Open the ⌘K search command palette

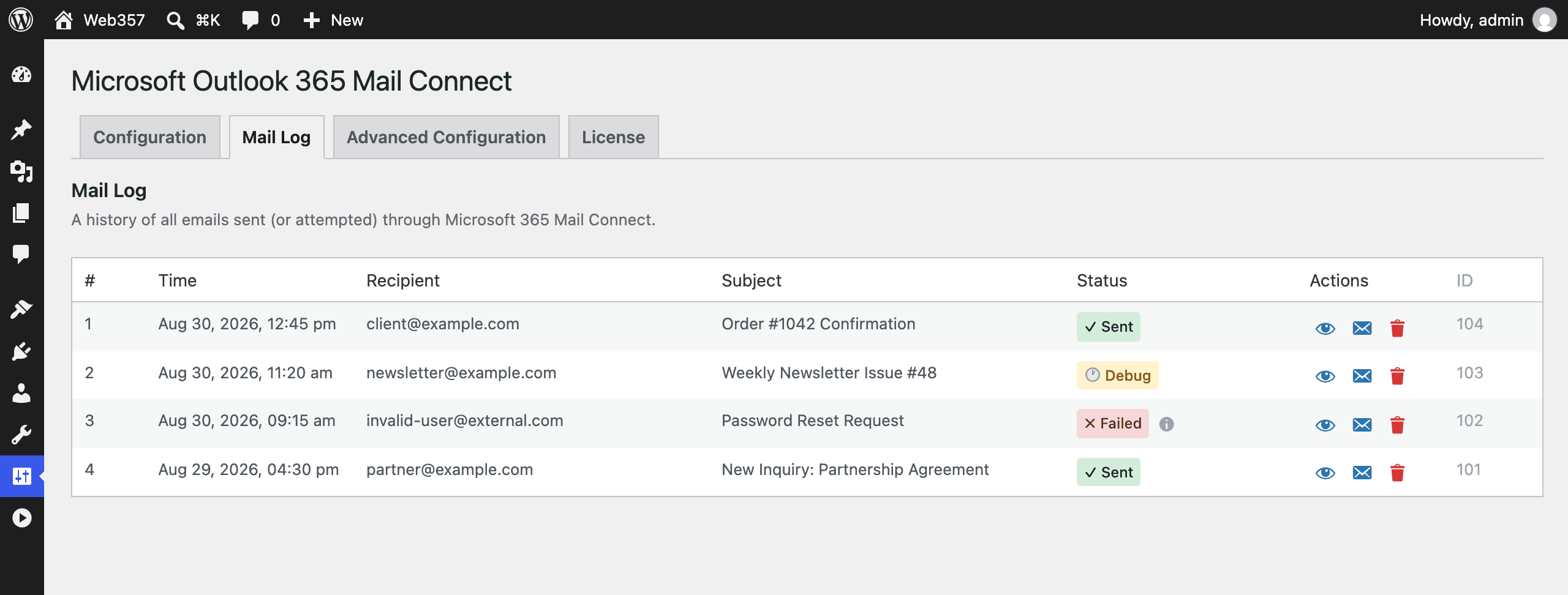[194, 20]
